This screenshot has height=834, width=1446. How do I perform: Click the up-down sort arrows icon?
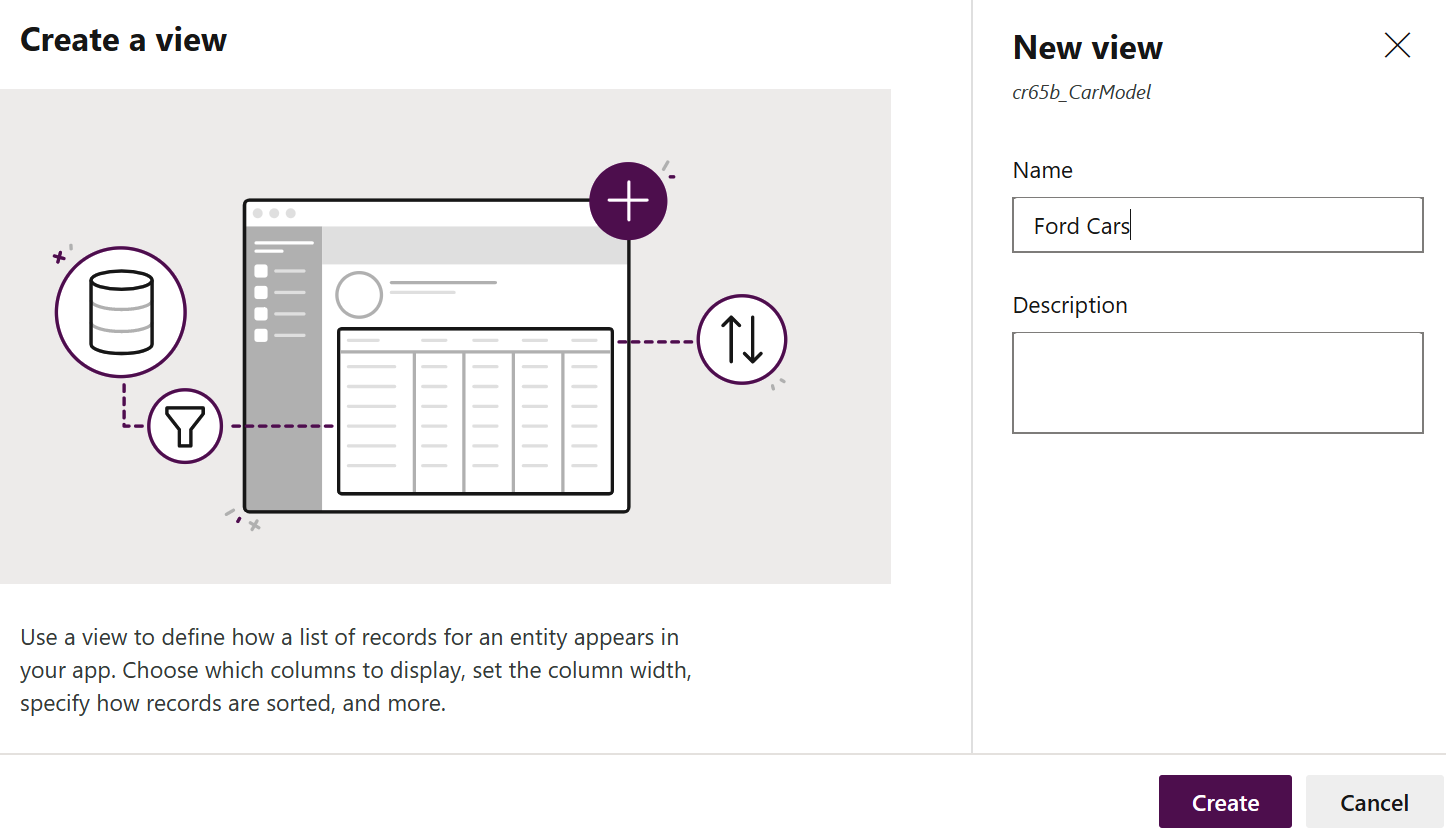coord(742,339)
